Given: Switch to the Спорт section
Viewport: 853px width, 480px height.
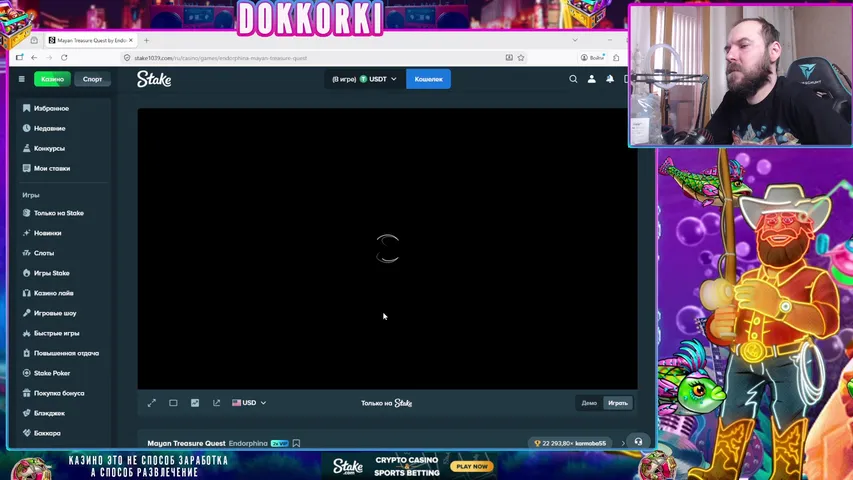Looking at the screenshot, I should pyautogui.click(x=92, y=79).
